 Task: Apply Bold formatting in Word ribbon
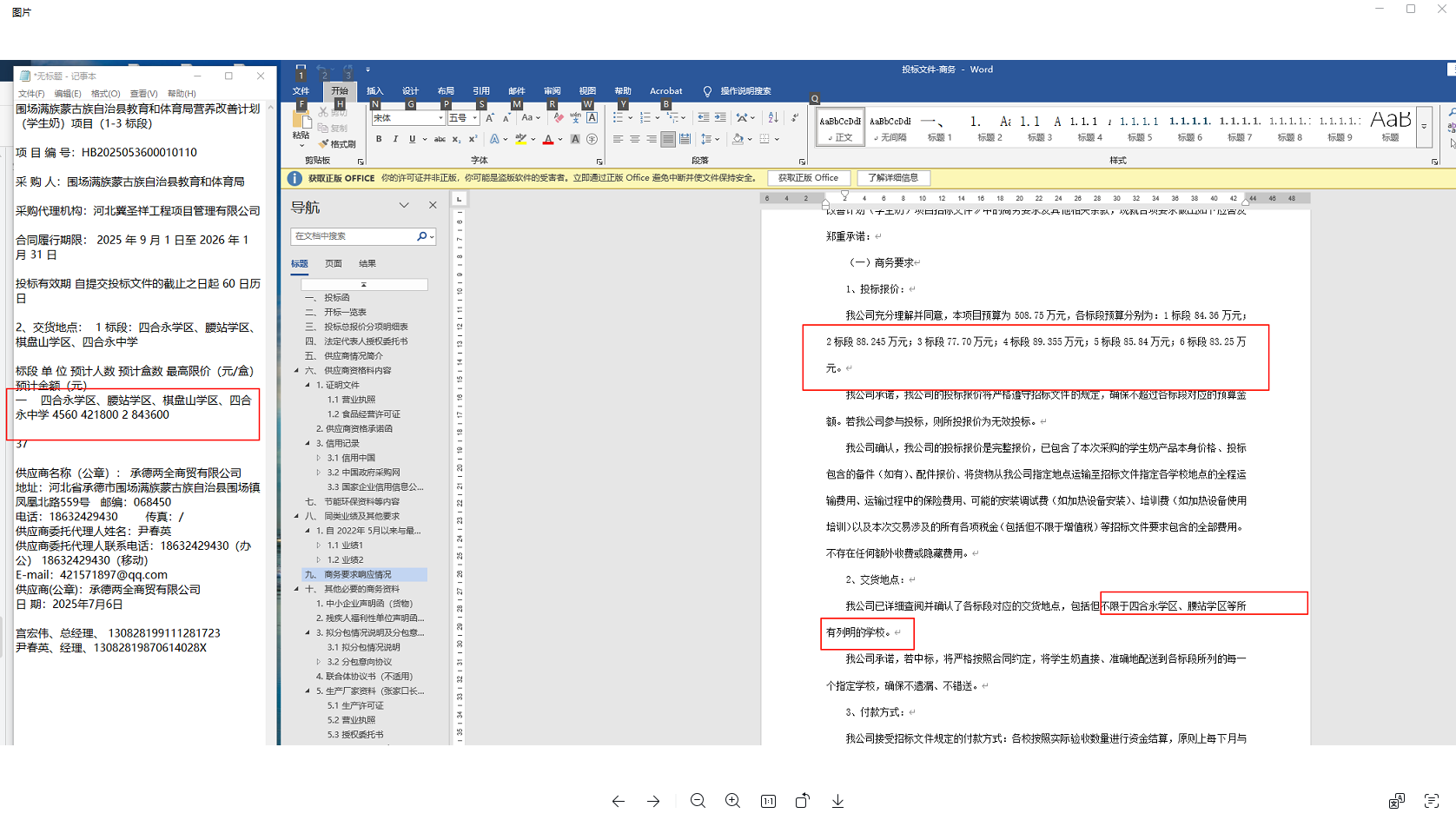pos(379,139)
